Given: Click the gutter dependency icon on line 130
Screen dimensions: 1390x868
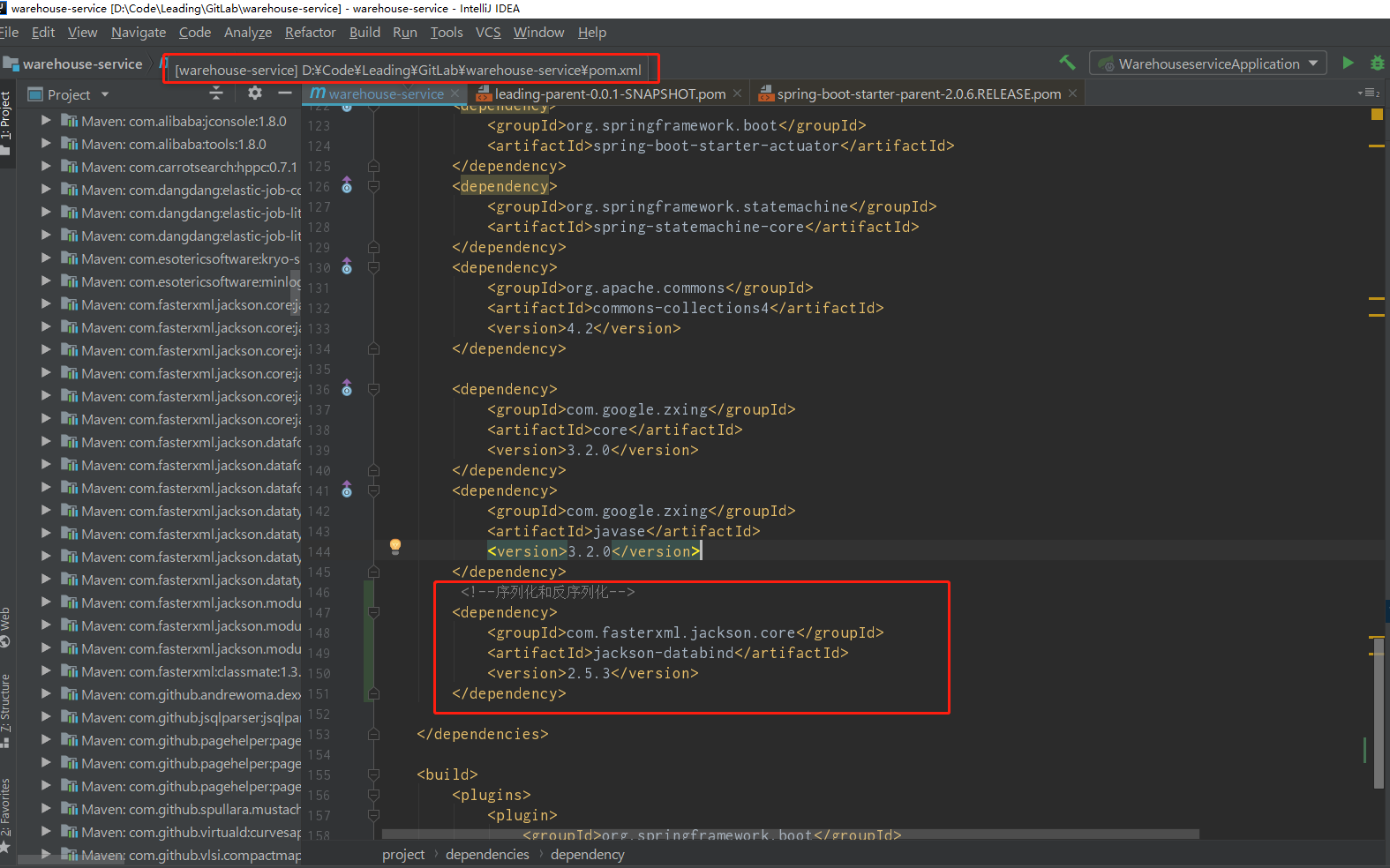Looking at the screenshot, I should tap(347, 266).
